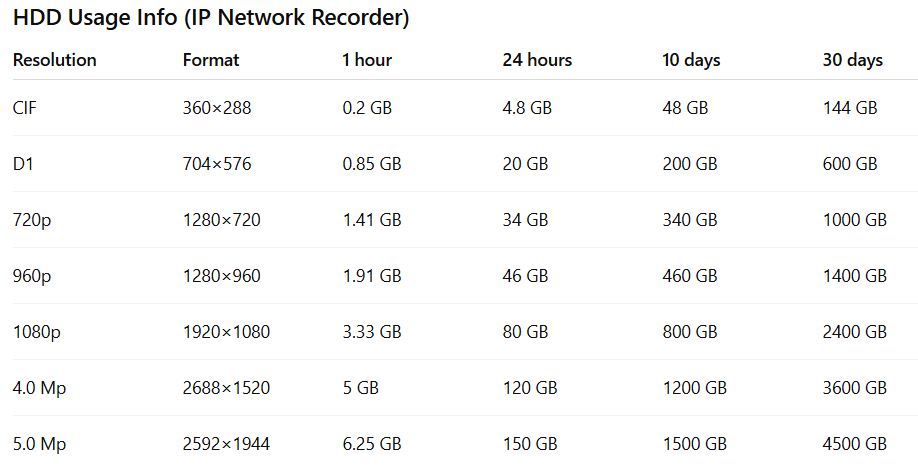This screenshot has height=473, width=918.
Task: Click the 10 days column header
Action: [691, 60]
